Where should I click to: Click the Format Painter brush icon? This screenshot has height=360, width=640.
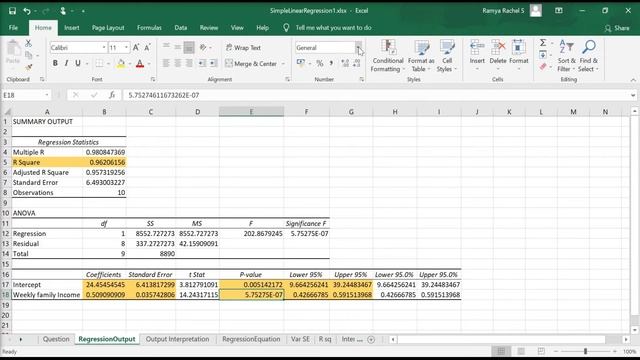click(x=28, y=67)
